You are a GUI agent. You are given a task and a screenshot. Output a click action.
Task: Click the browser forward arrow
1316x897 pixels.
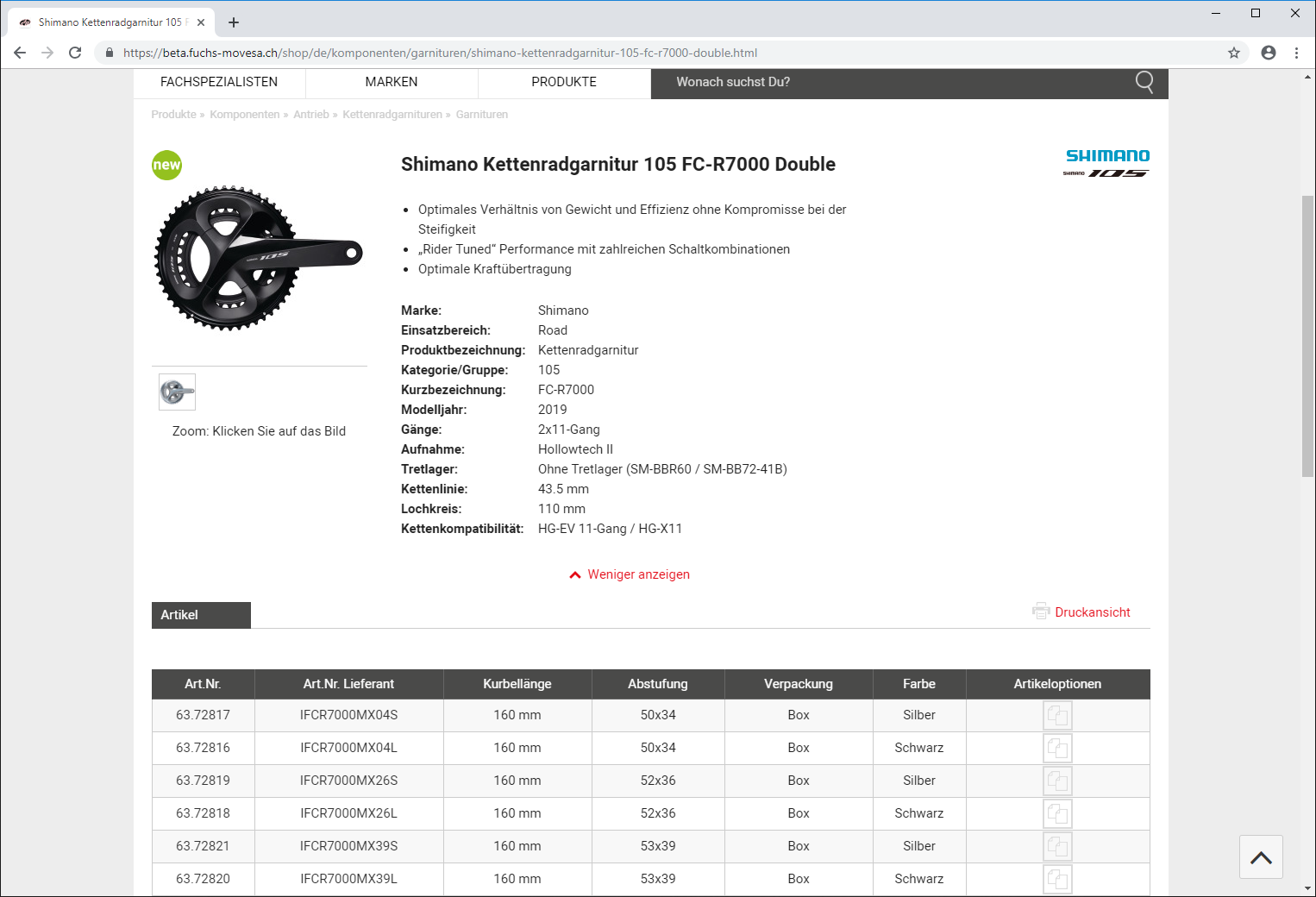pyautogui.click(x=47, y=53)
